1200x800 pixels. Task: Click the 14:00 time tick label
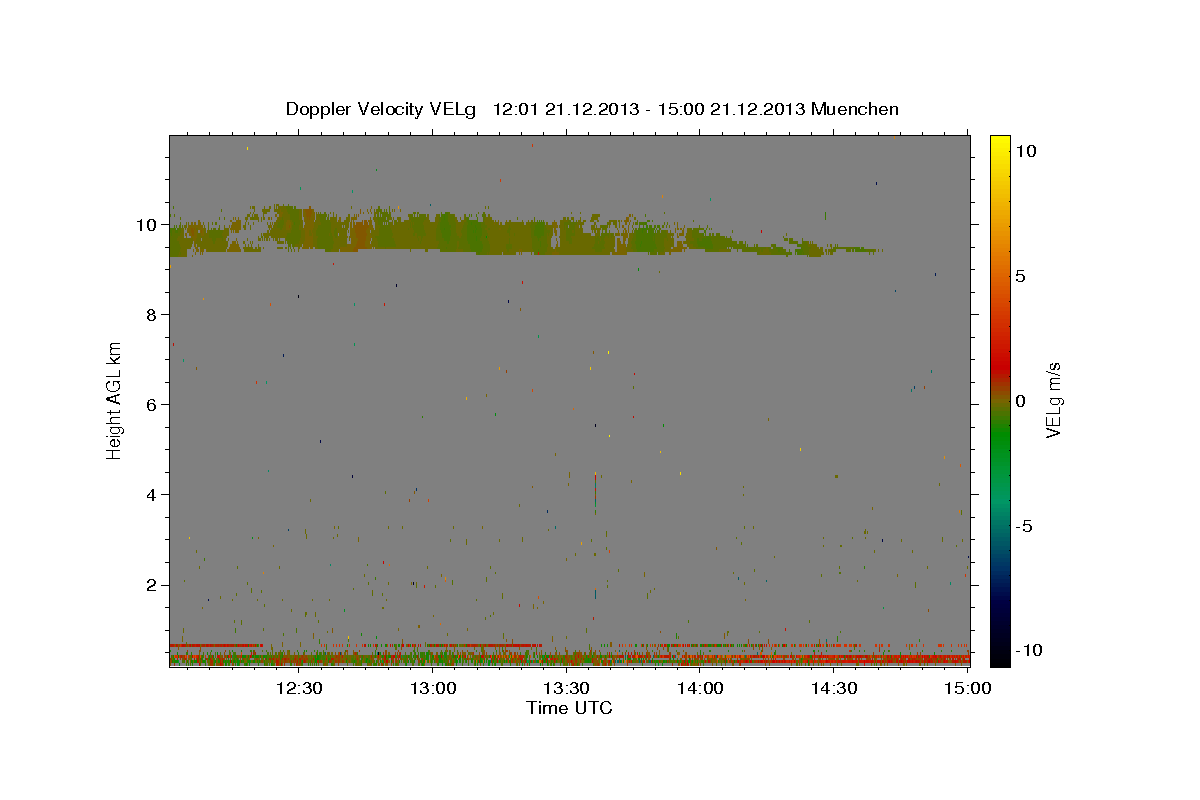(x=701, y=688)
